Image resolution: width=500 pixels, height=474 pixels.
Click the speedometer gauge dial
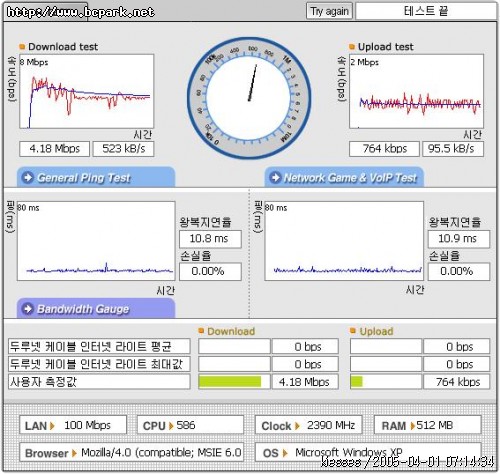coord(249,98)
